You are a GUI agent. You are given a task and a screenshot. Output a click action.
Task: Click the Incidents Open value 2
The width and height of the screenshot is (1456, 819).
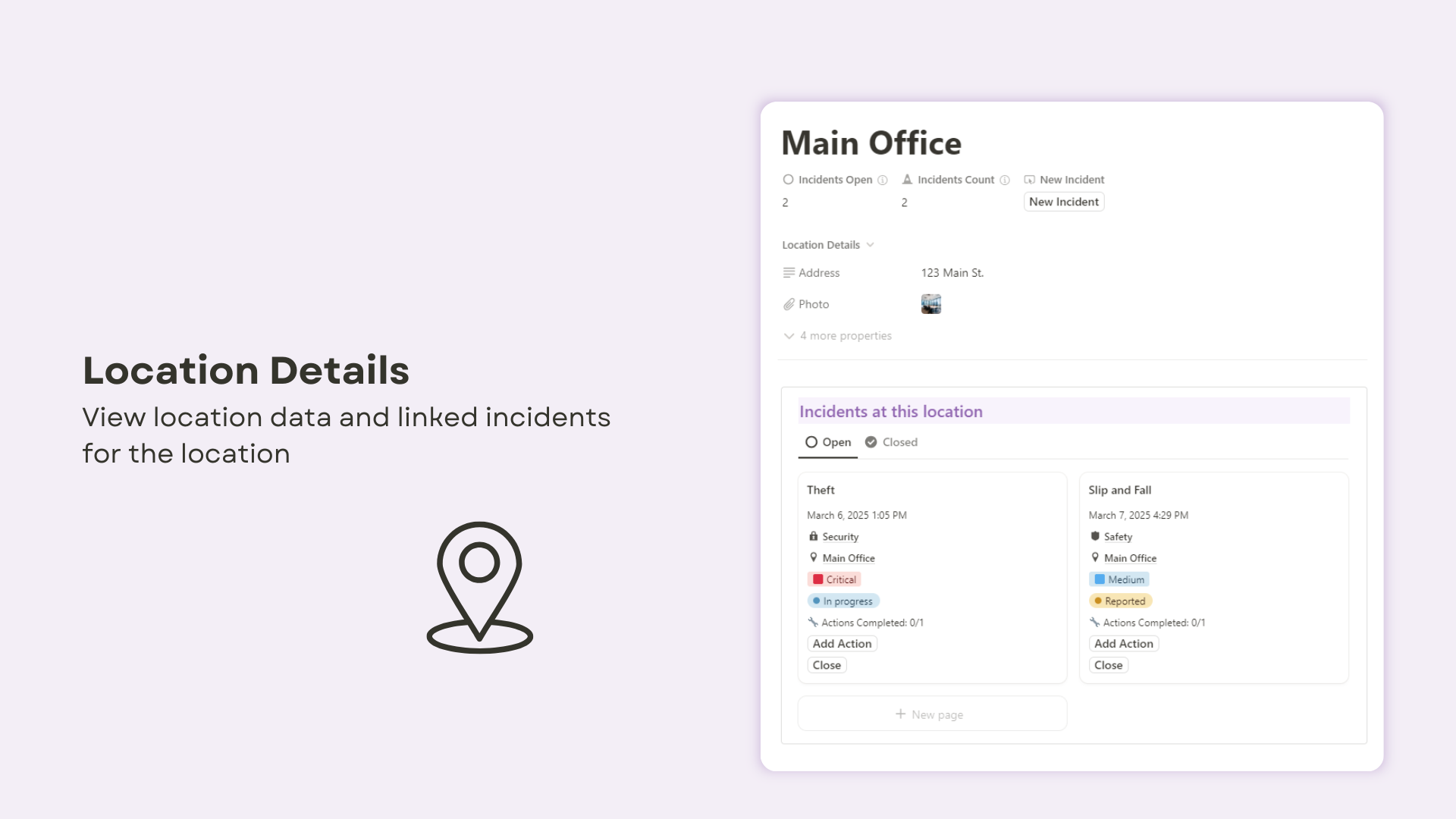(785, 202)
